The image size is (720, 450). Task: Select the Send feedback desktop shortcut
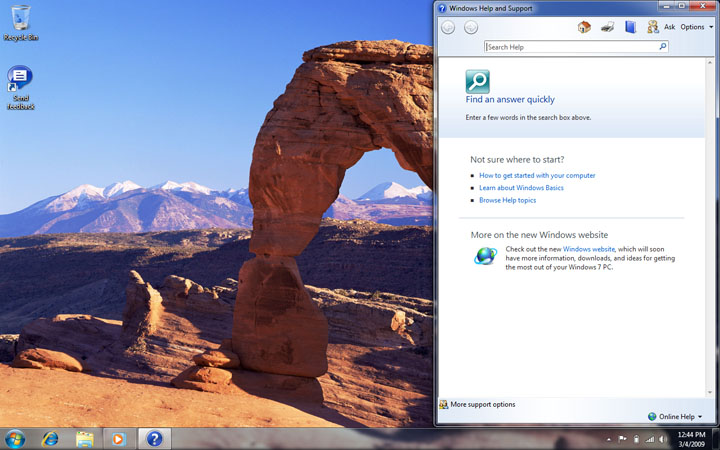[x=20, y=87]
